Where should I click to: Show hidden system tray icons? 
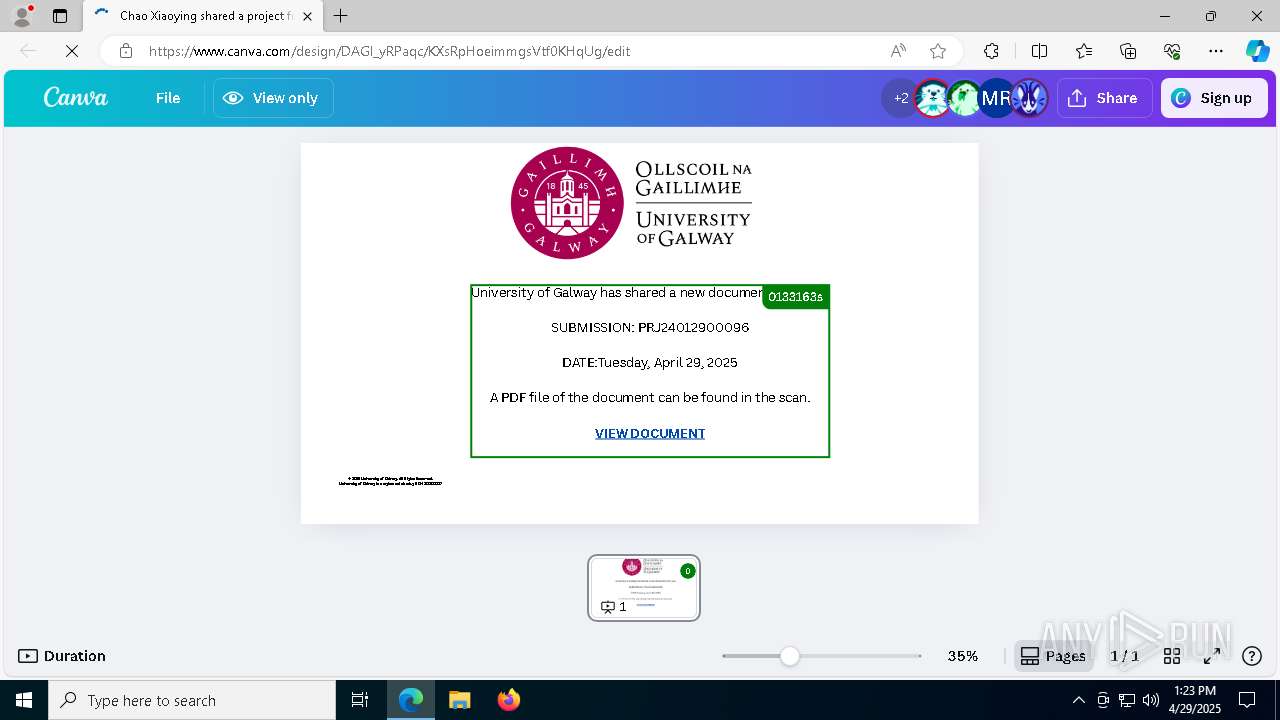[x=1078, y=700]
